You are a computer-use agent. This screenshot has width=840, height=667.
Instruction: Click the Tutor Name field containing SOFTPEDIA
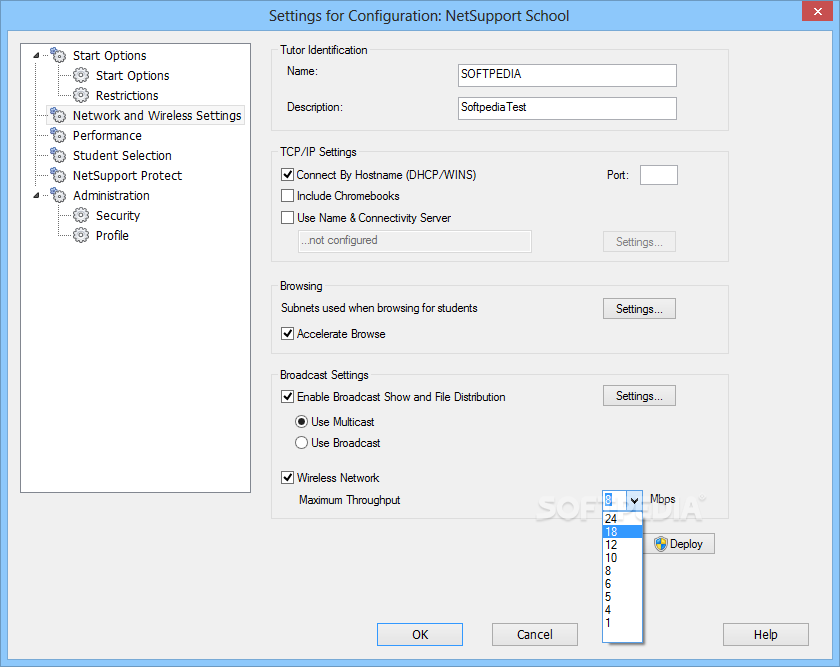click(567, 75)
